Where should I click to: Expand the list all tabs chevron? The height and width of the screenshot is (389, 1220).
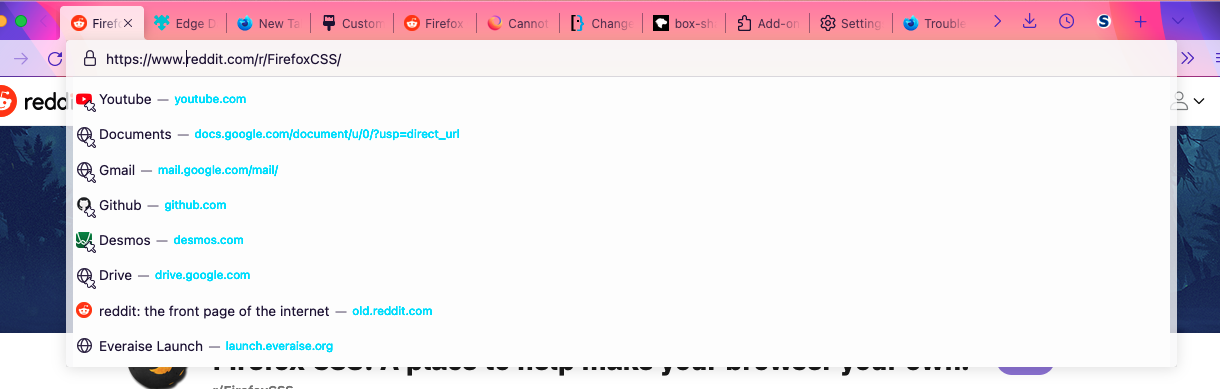1177,21
